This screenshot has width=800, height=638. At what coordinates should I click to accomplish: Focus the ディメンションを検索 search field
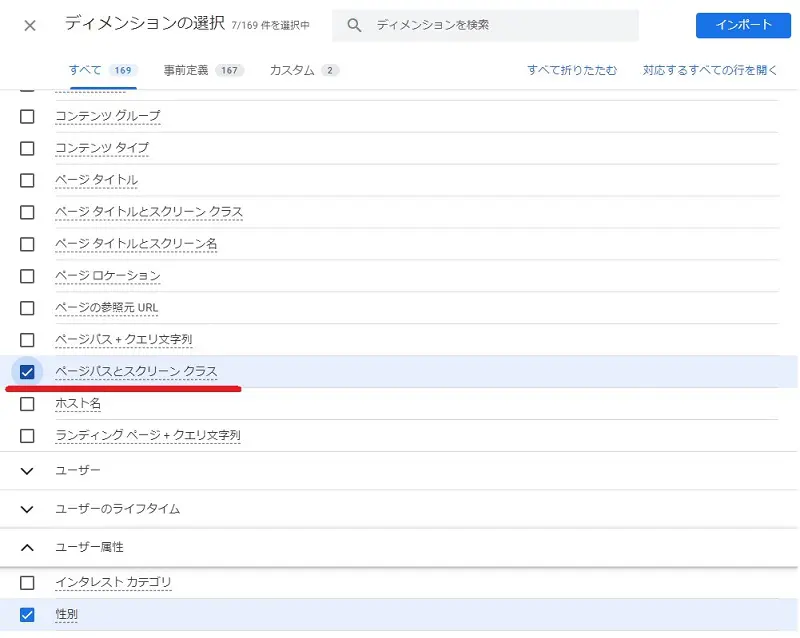tap(485, 25)
